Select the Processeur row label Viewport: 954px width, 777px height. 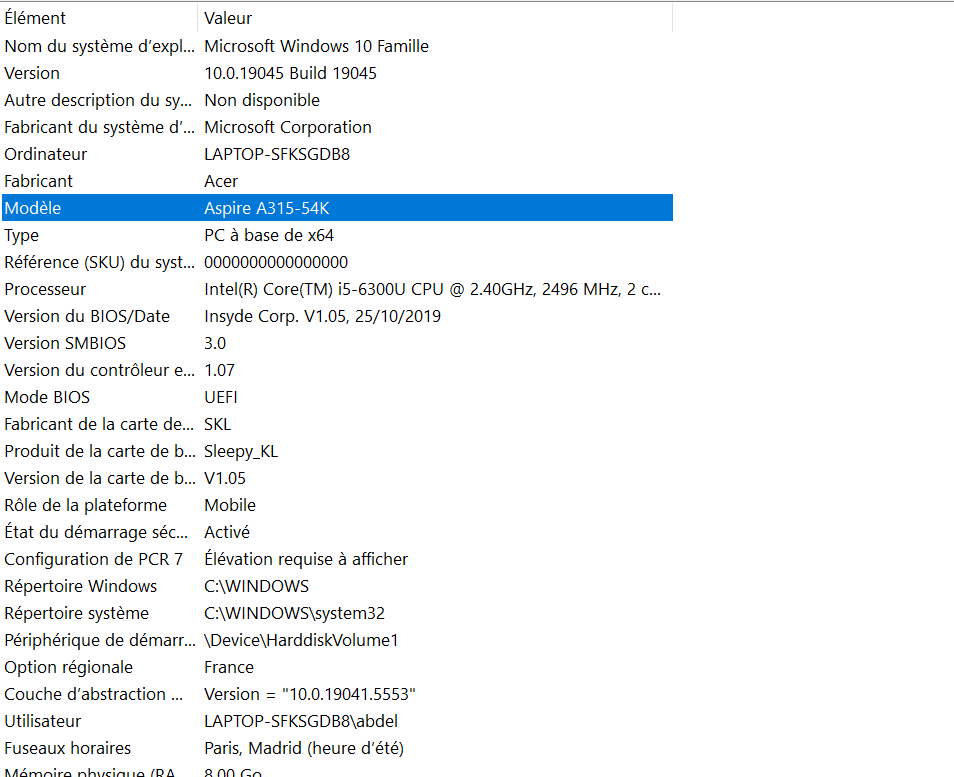[45, 289]
